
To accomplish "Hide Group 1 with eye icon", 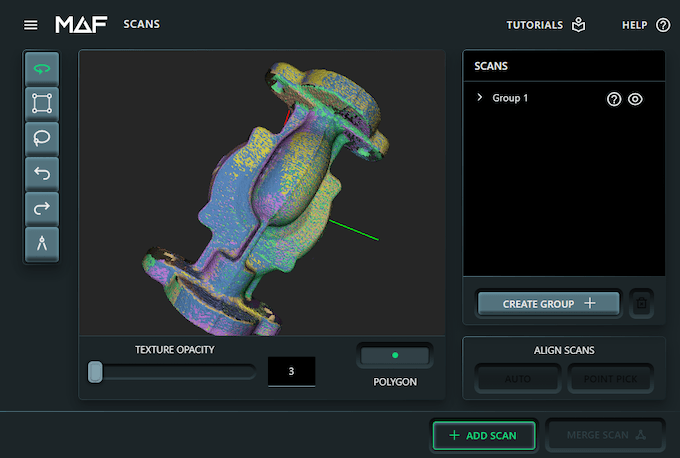I will [635, 99].
